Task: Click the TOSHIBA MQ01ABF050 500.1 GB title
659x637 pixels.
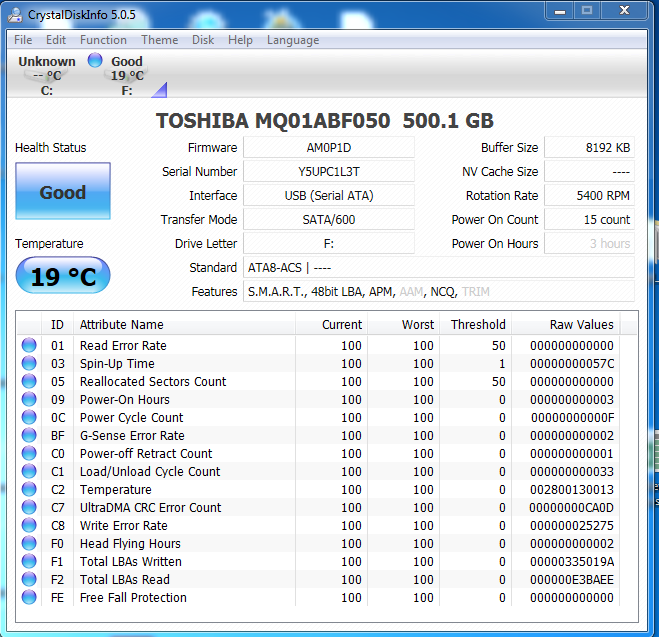Action: pos(324,121)
